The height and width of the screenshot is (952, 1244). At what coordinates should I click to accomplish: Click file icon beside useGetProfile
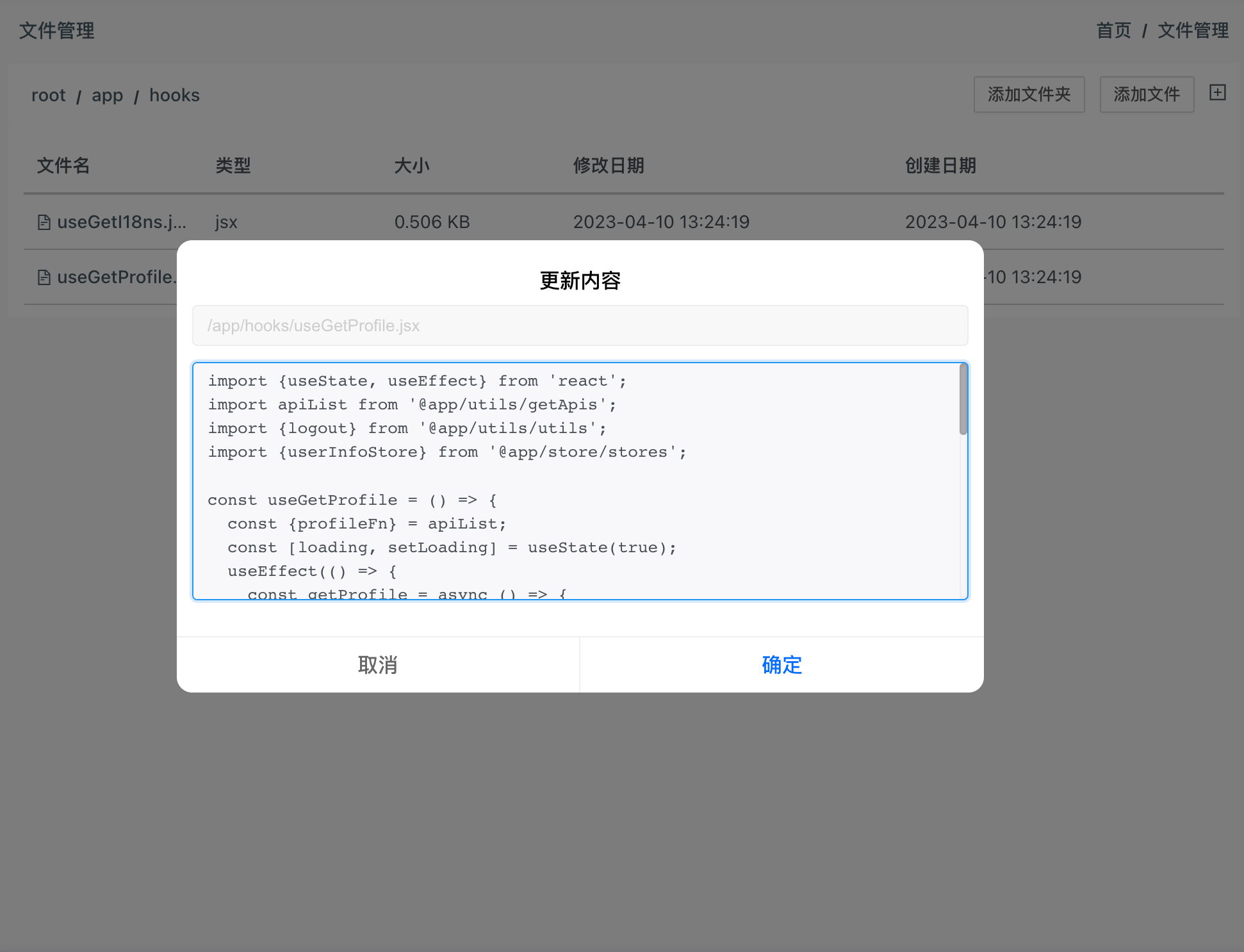[44, 277]
